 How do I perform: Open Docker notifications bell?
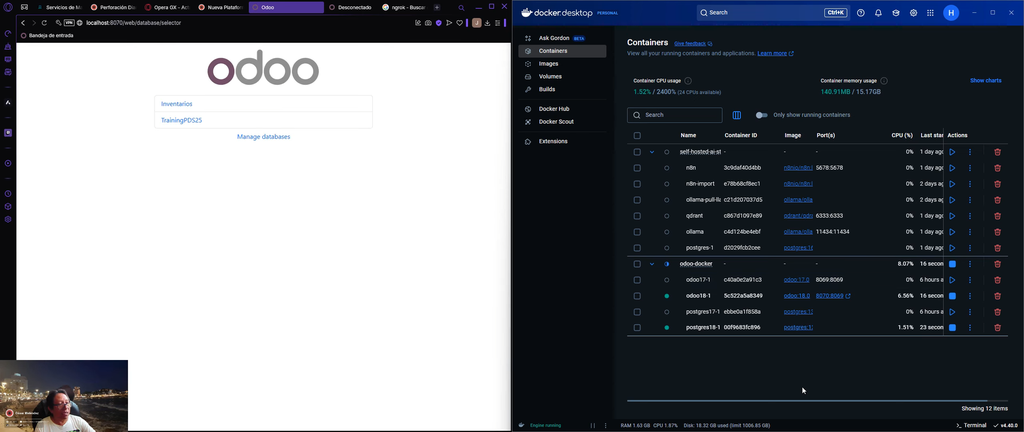point(878,13)
